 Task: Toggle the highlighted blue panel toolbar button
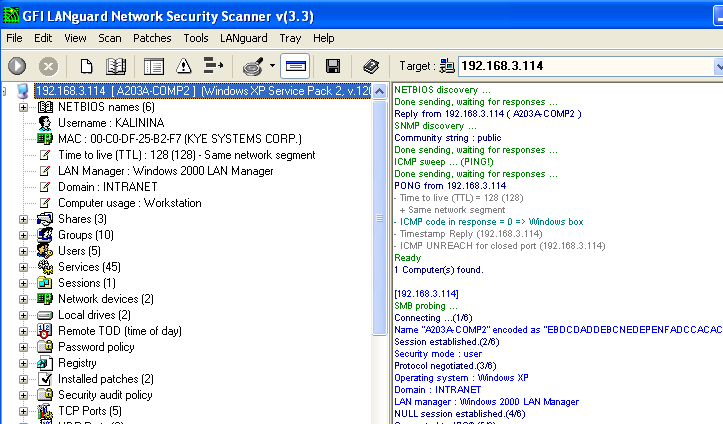[x=295, y=66]
